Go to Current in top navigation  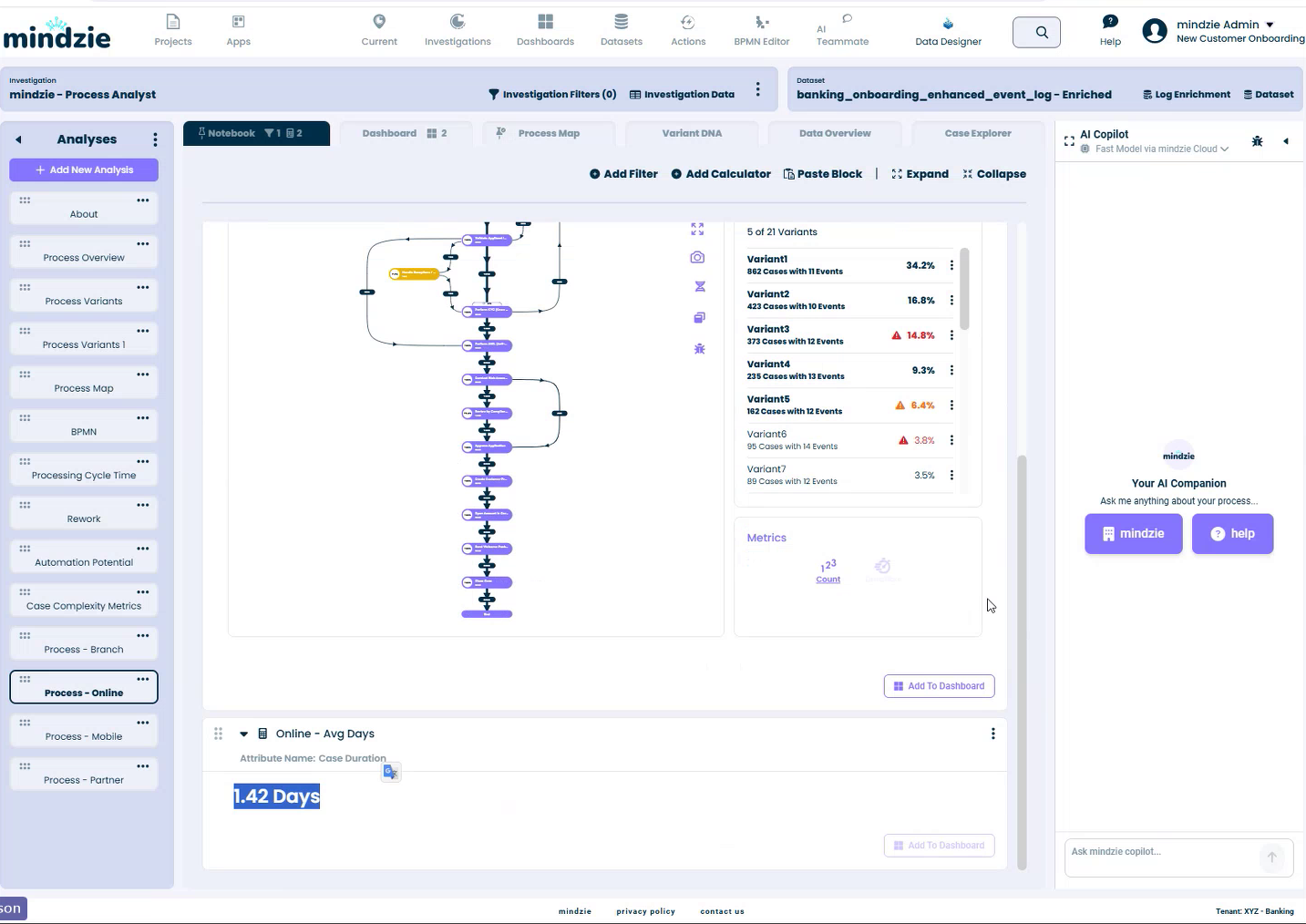[x=379, y=30]
